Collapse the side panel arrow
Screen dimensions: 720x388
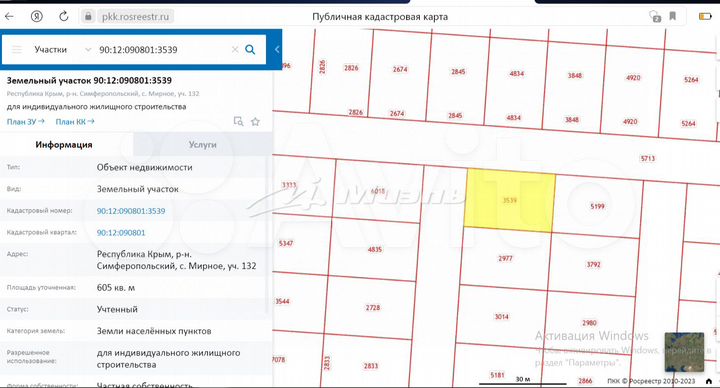pos(277,49)
